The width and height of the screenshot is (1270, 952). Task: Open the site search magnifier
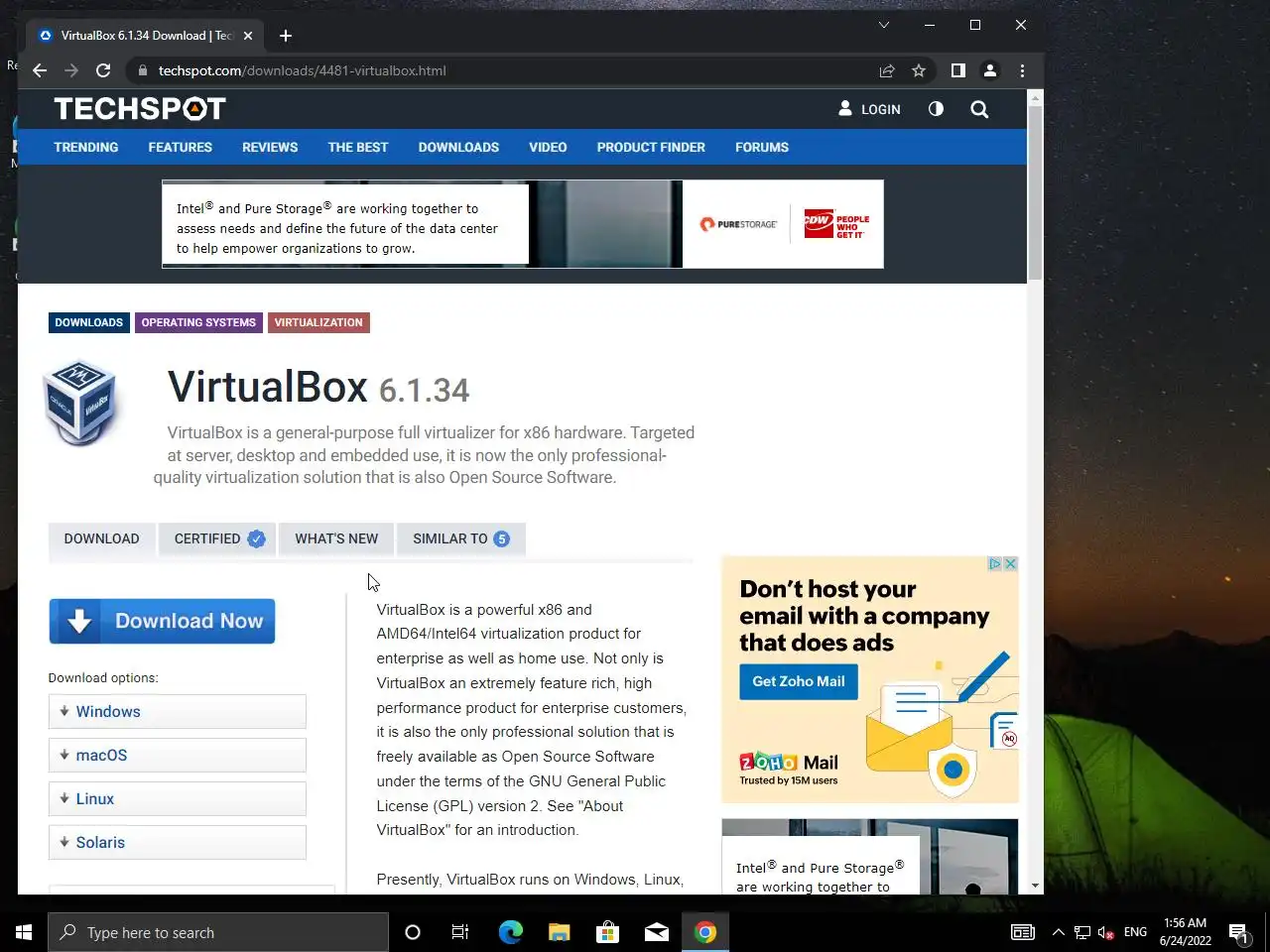point(979,109)
